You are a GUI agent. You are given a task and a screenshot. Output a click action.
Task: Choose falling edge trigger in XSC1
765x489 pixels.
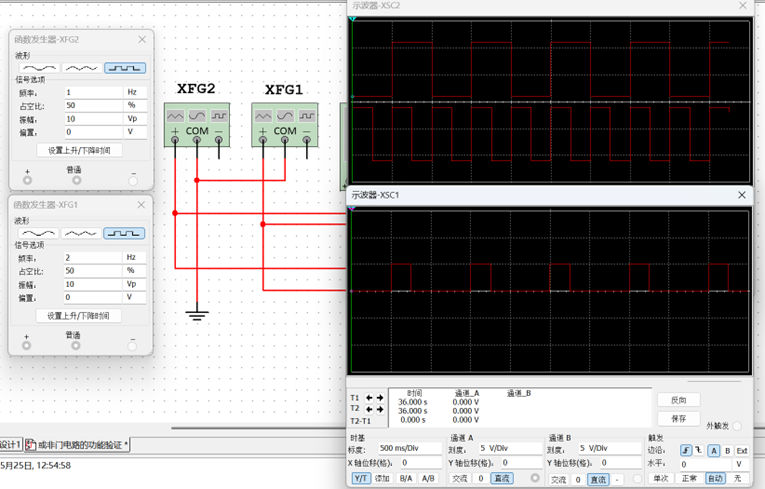point(698,450)
